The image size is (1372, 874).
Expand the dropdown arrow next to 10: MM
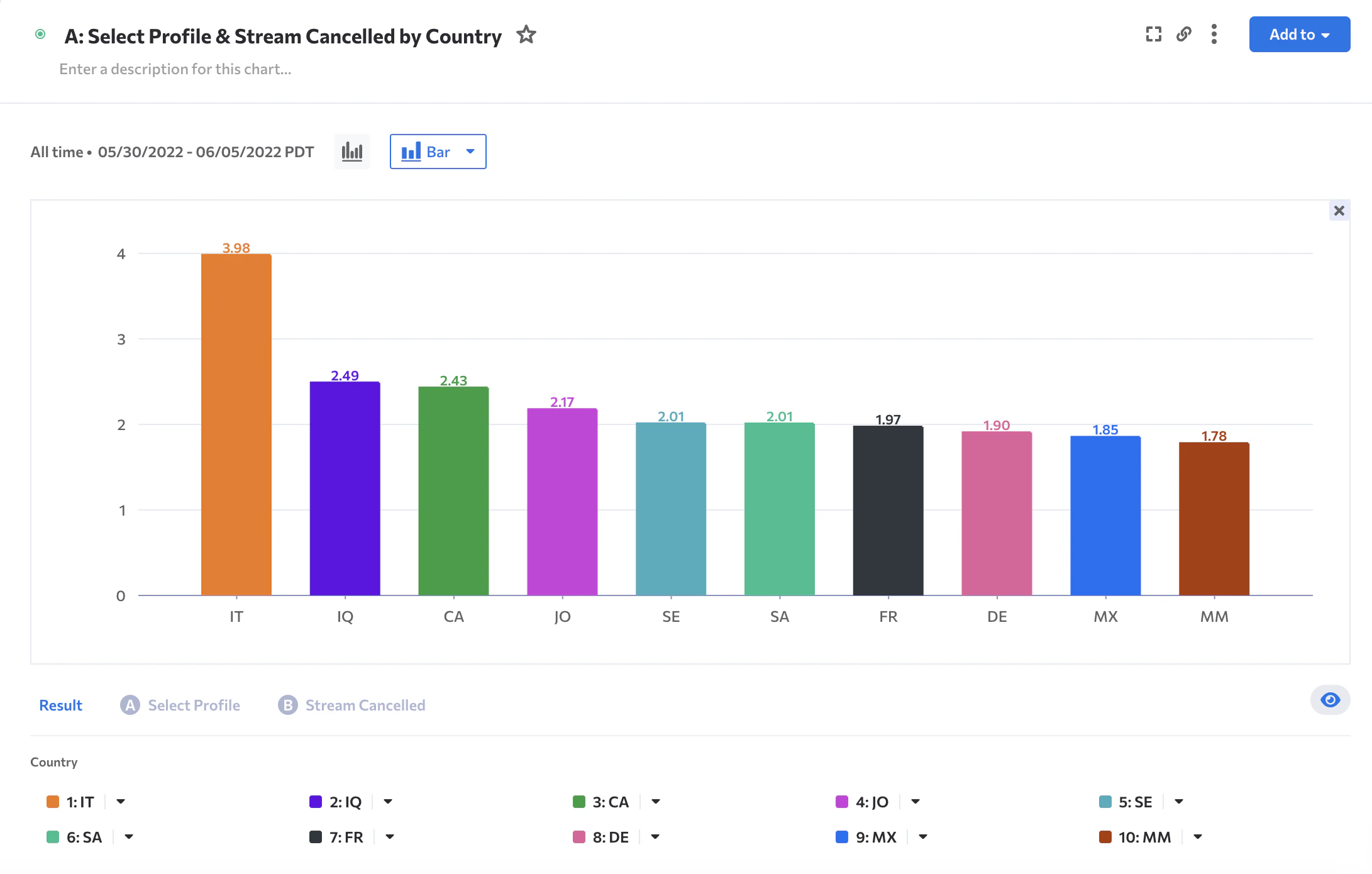1198,837
